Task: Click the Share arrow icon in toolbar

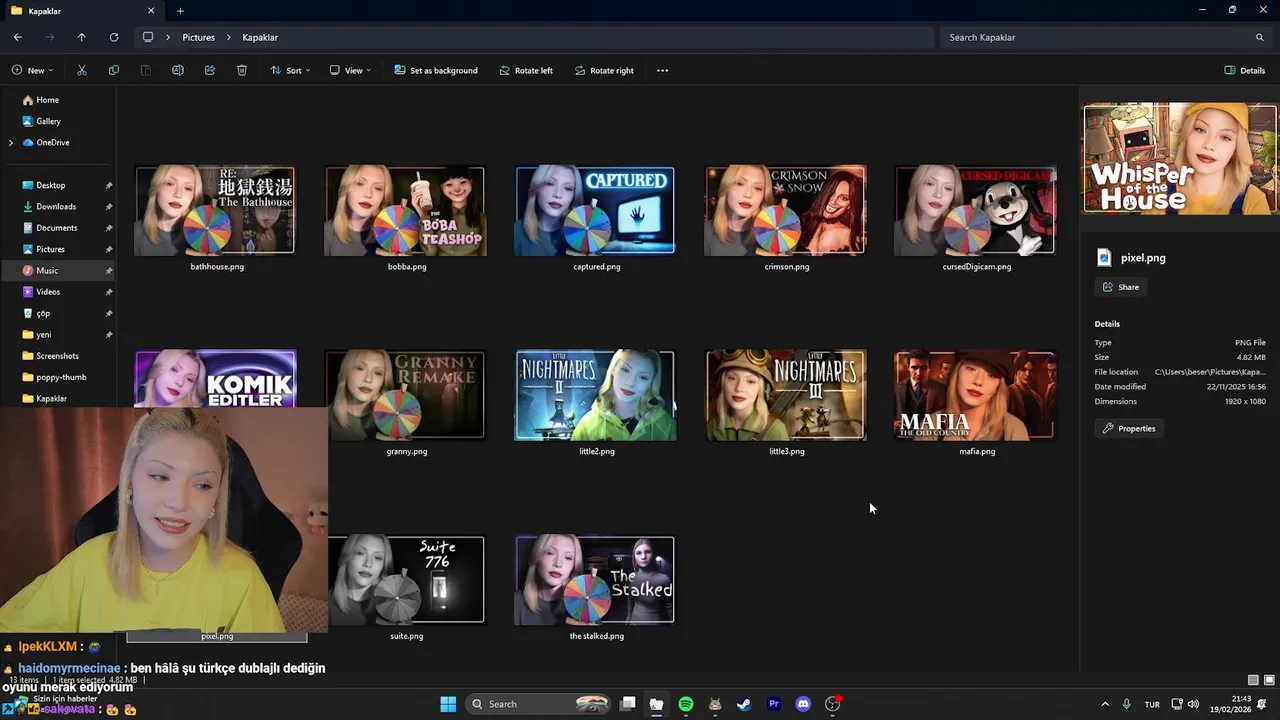Action: pyautogui.click(x=210, y=70)
